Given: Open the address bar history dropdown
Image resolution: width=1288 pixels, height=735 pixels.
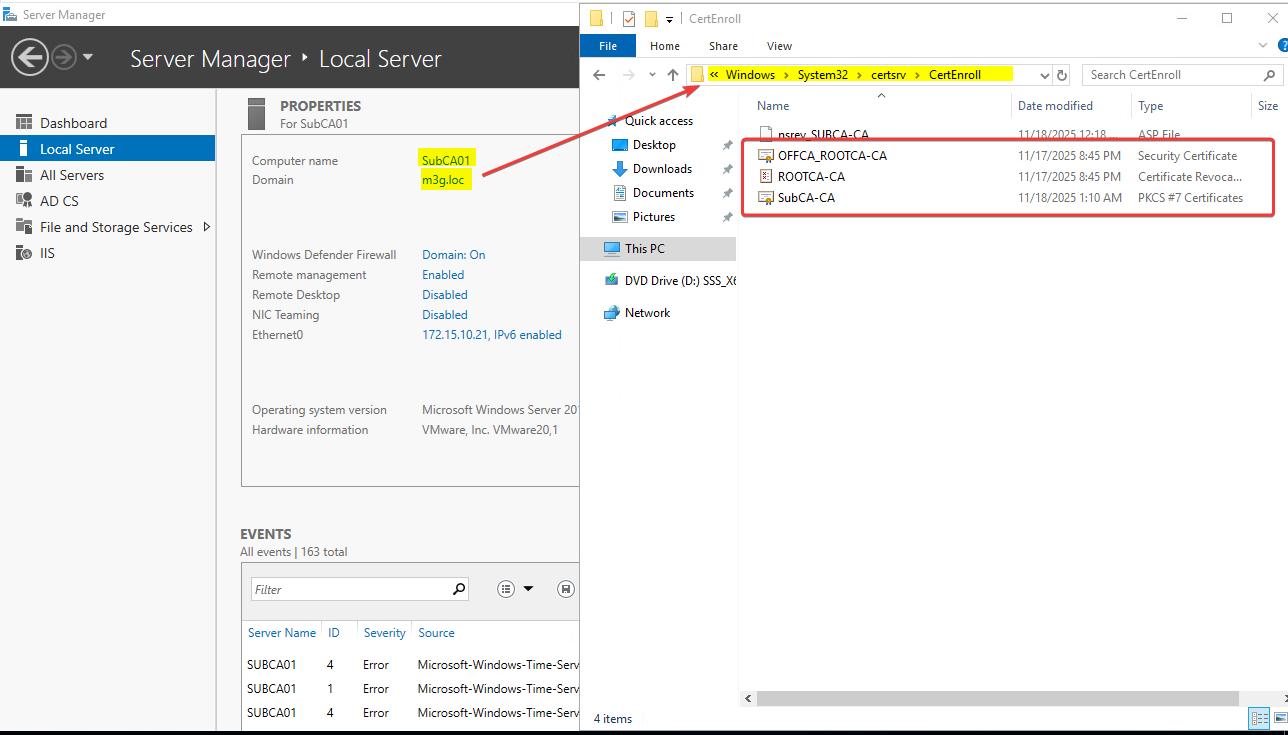Looking at the screenshot, I should [1044, 75].
